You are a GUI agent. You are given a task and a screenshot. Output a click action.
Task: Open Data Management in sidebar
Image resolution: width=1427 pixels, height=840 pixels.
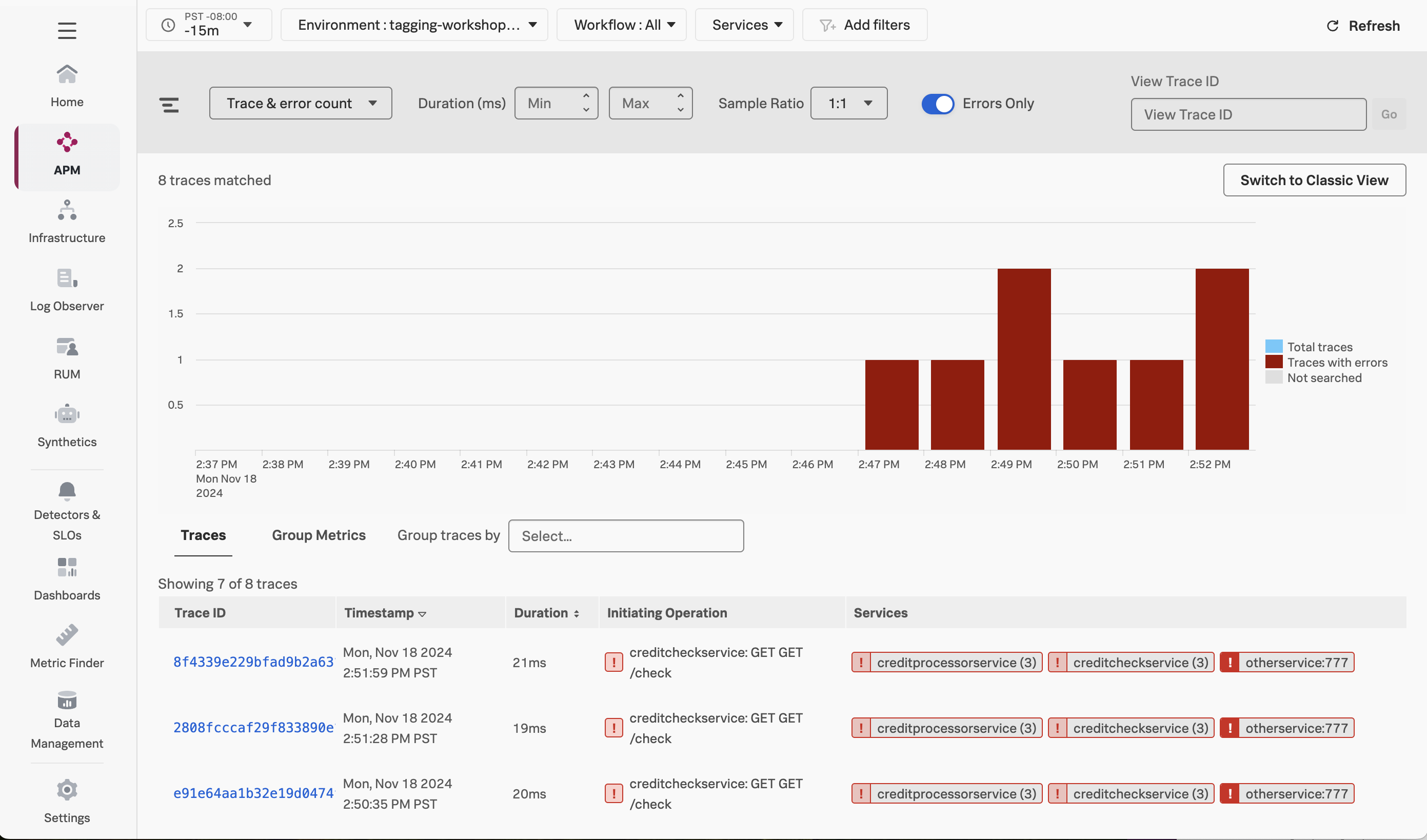click(x=67, y=720)
